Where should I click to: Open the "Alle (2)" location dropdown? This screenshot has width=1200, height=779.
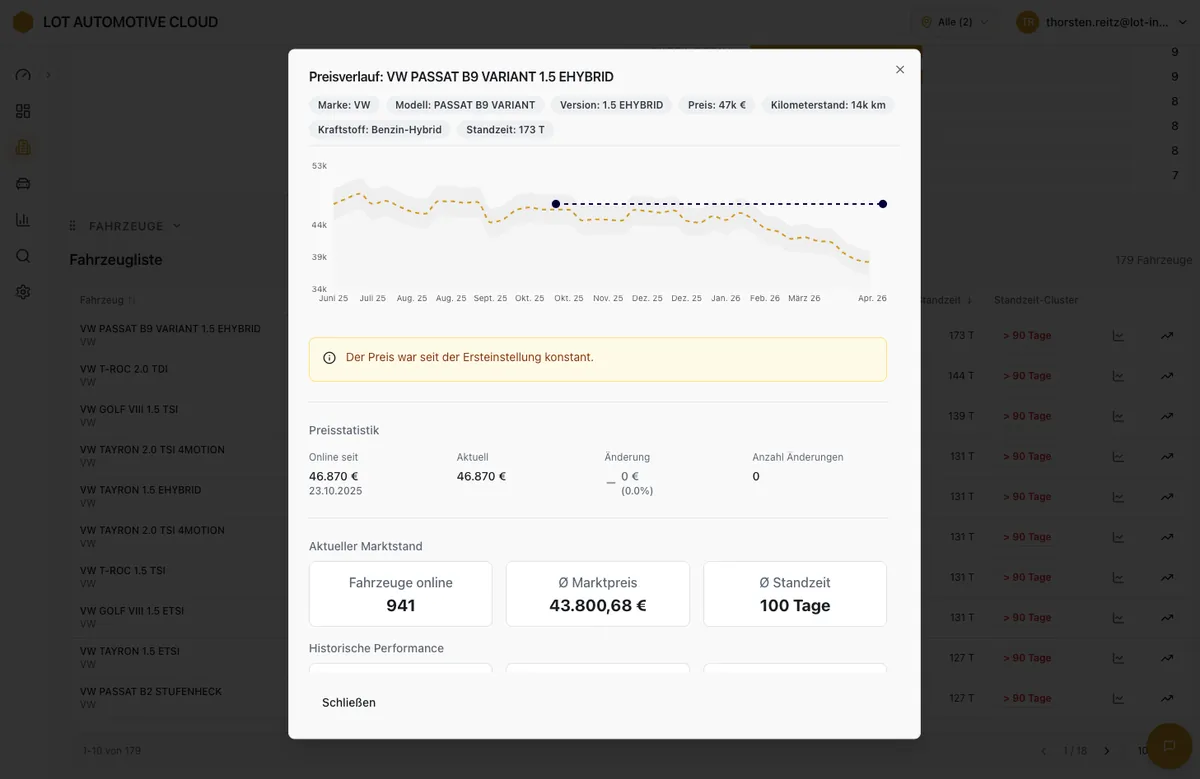click(954, 22)
